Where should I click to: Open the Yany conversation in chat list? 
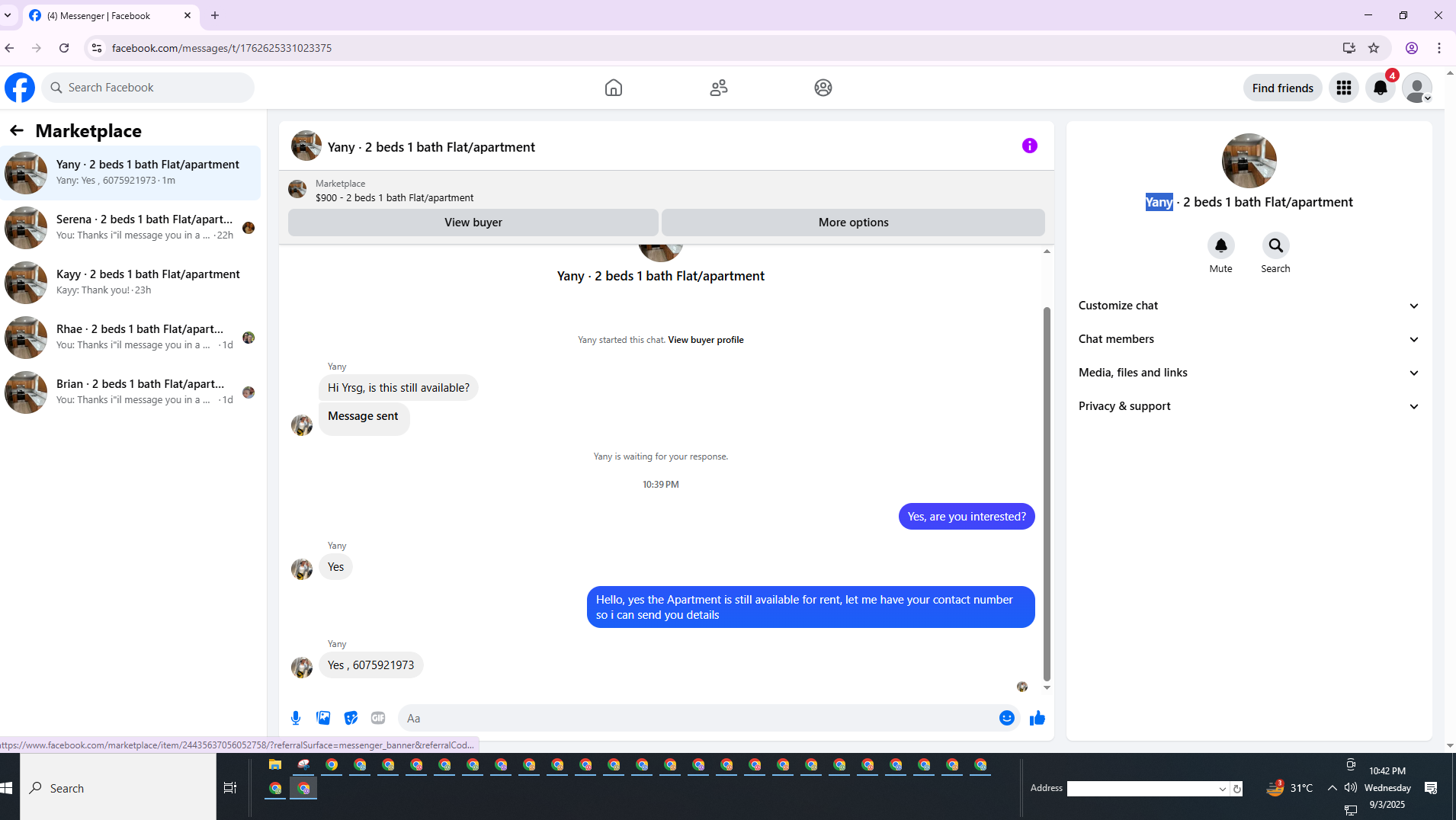(130, 173)
